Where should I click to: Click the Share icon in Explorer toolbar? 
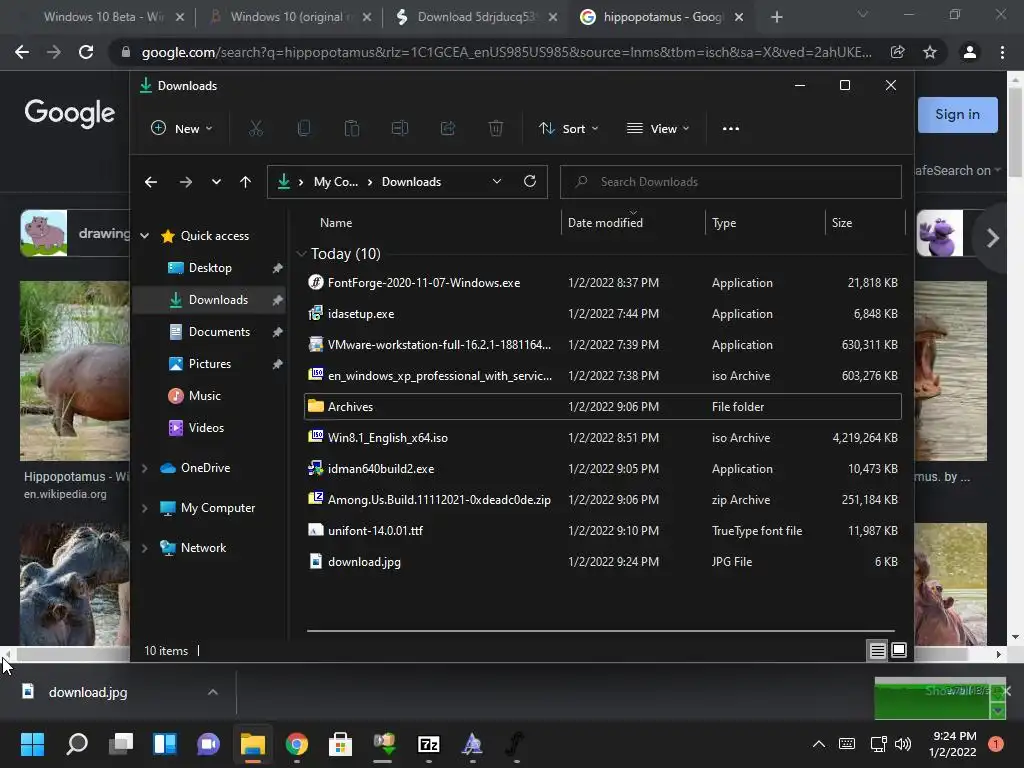[448, 129]
